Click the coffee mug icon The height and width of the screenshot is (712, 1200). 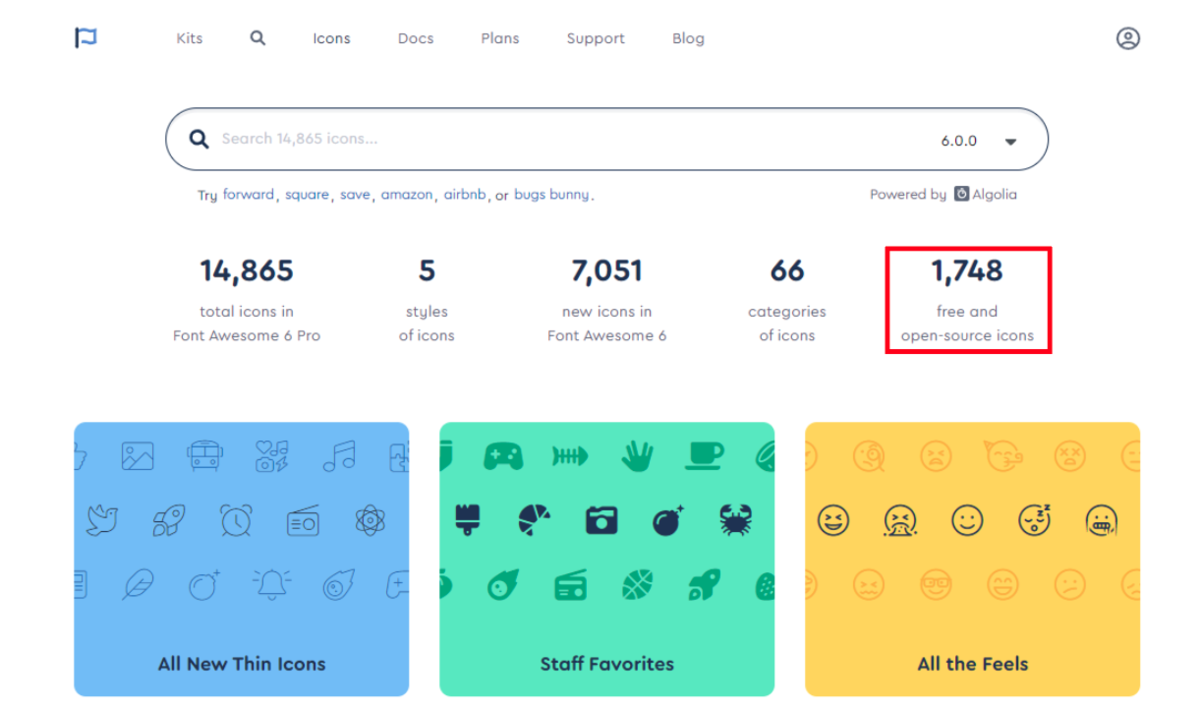704,457
